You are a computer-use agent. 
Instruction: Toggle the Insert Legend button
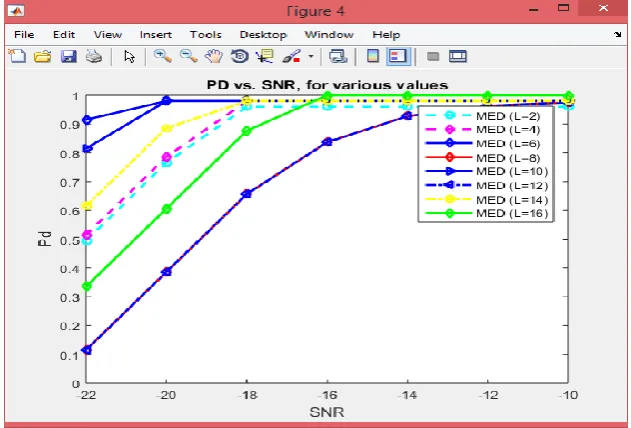398,56
